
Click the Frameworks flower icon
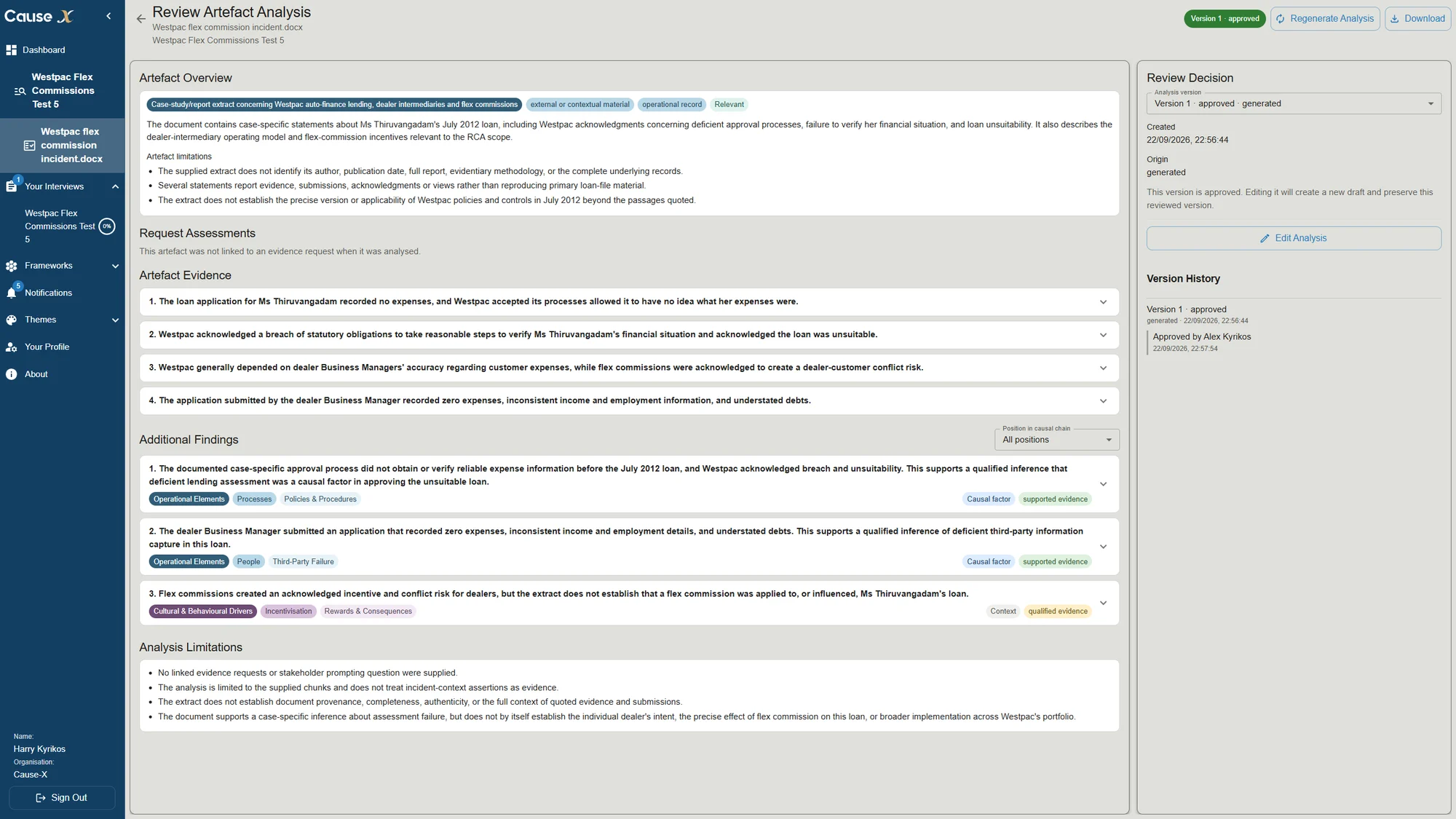pos(11,266)
